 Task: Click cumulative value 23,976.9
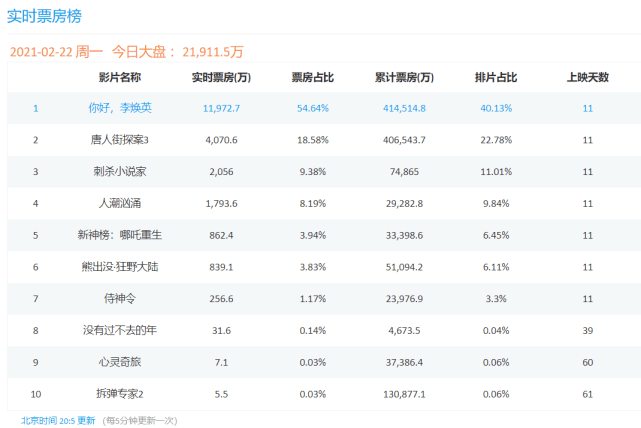404,299
